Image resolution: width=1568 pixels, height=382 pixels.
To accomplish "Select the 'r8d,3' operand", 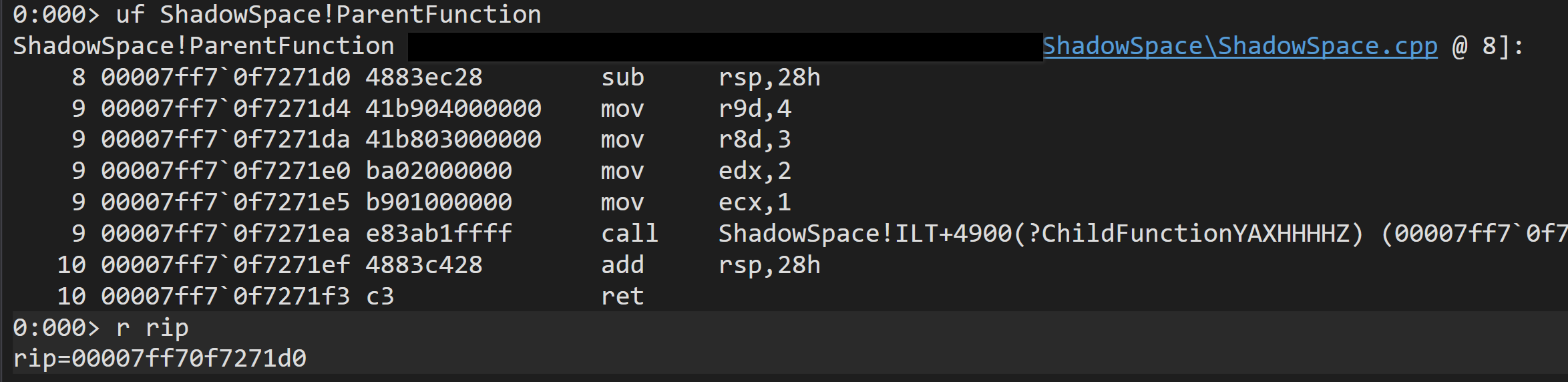I will click(x=755, y=140).
